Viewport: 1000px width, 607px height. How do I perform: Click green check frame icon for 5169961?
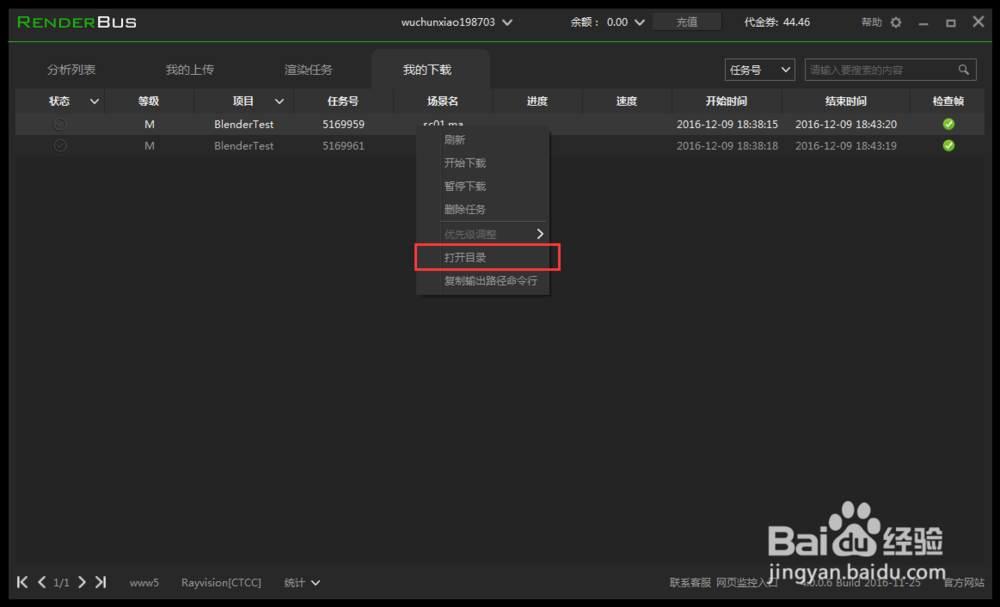click(x=948, y=145)
